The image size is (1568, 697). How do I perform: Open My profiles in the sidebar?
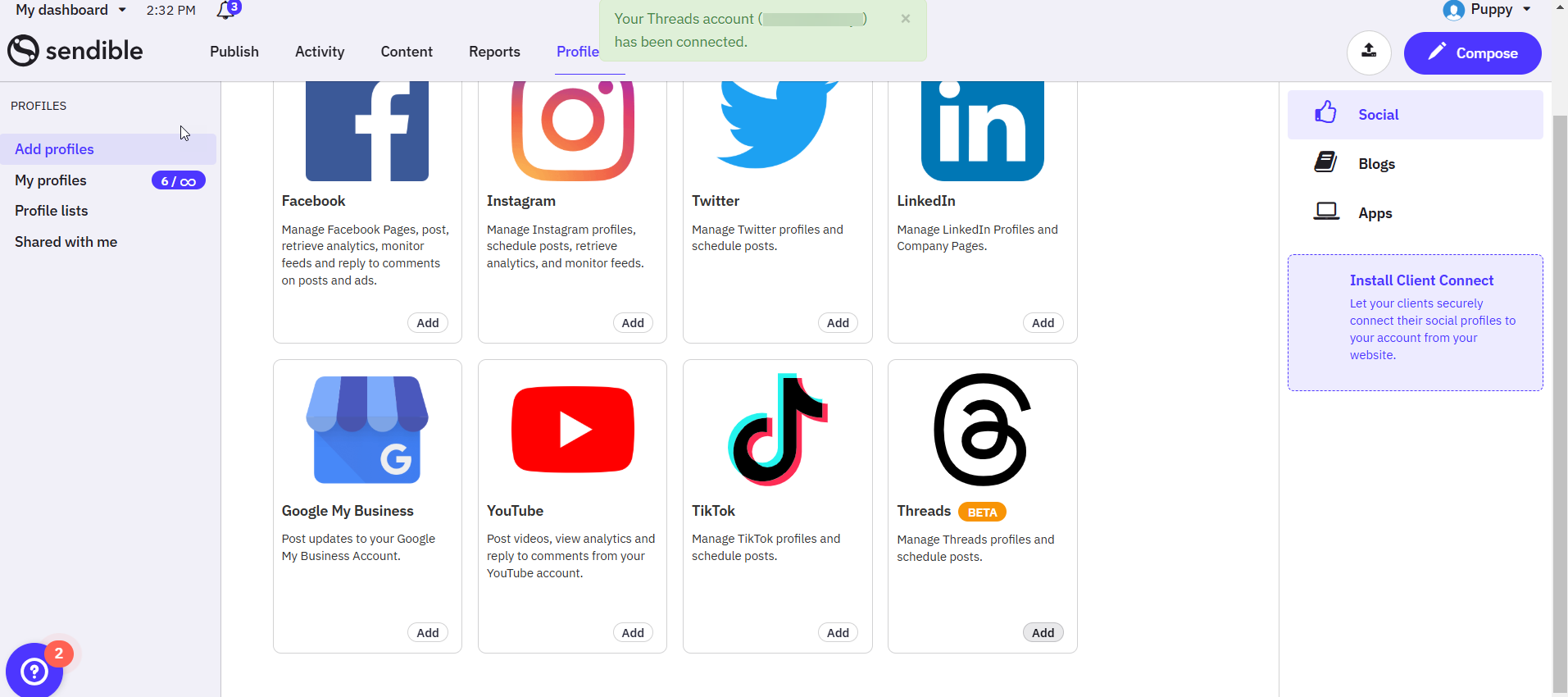pos(51,180)
